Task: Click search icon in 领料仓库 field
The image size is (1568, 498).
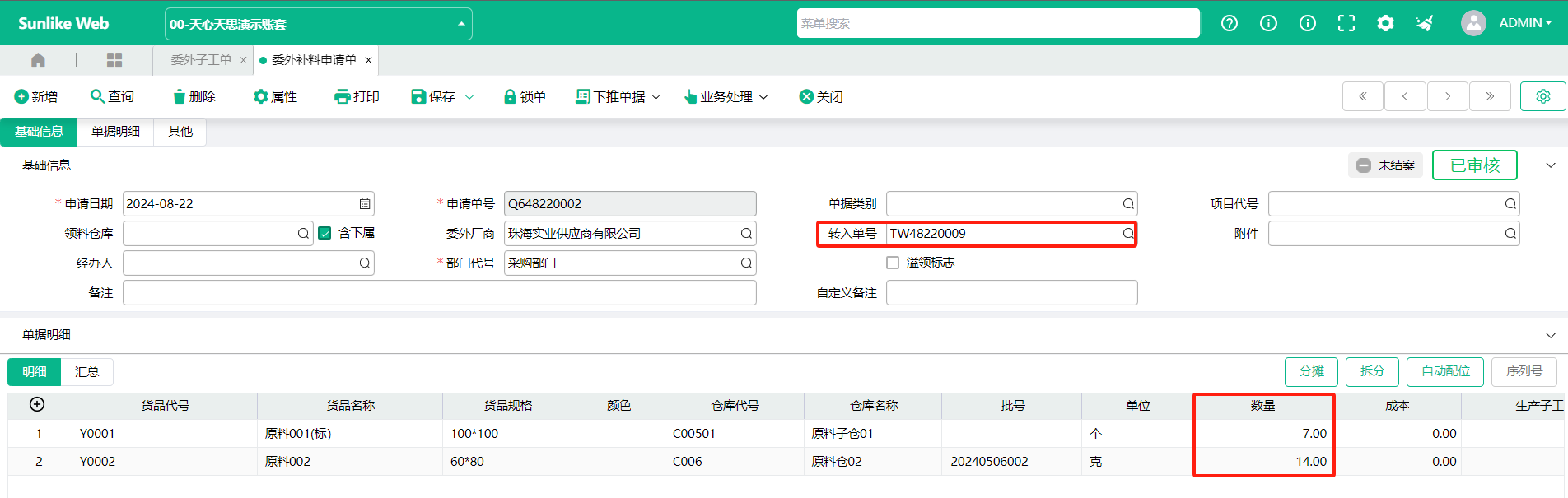Action: [x=303, y=234]
